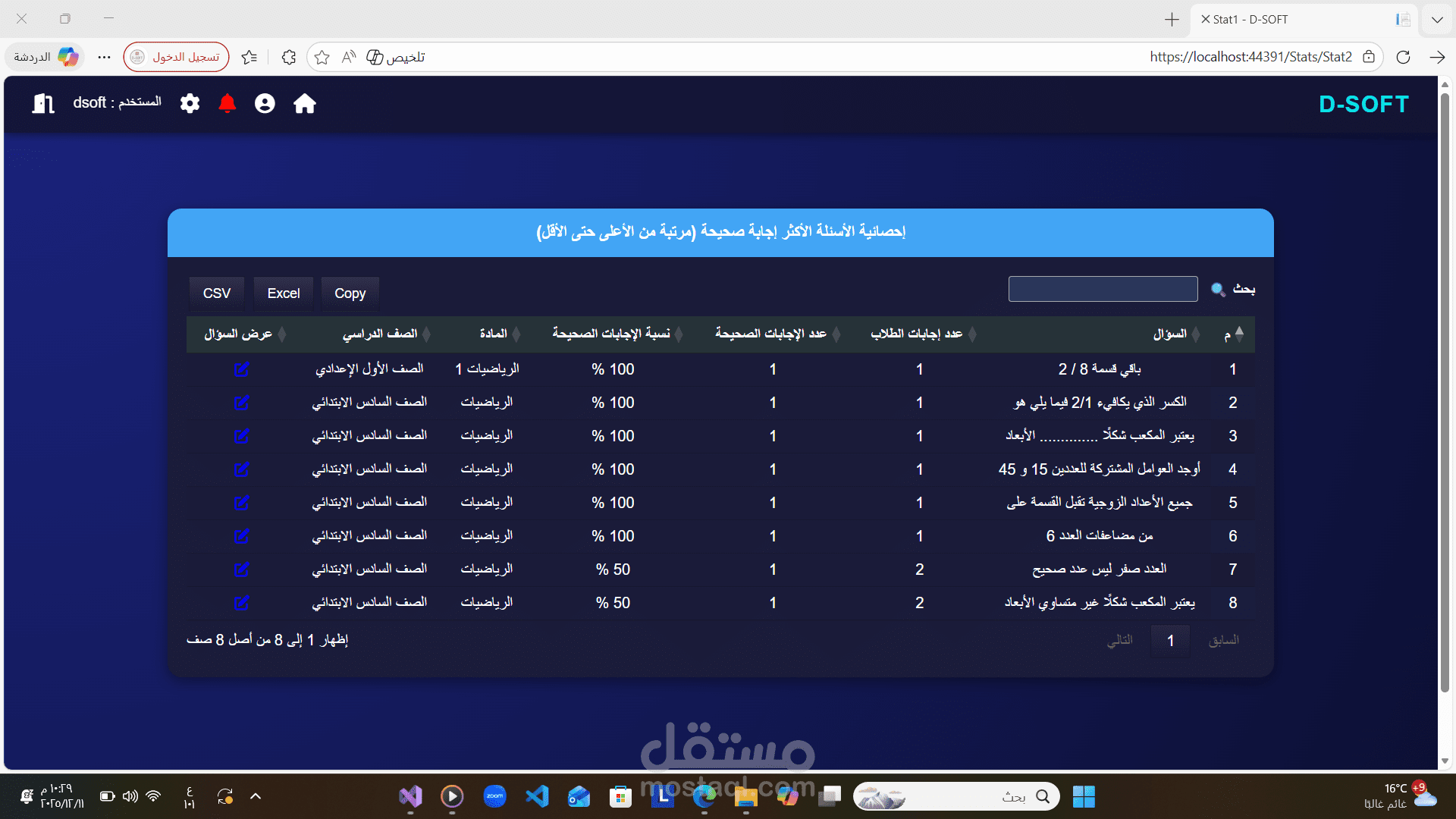This screenshot has width=1456, height=819.
Task: Click the logout door icon
Action: pyautogui.click(x=43, y=104)
